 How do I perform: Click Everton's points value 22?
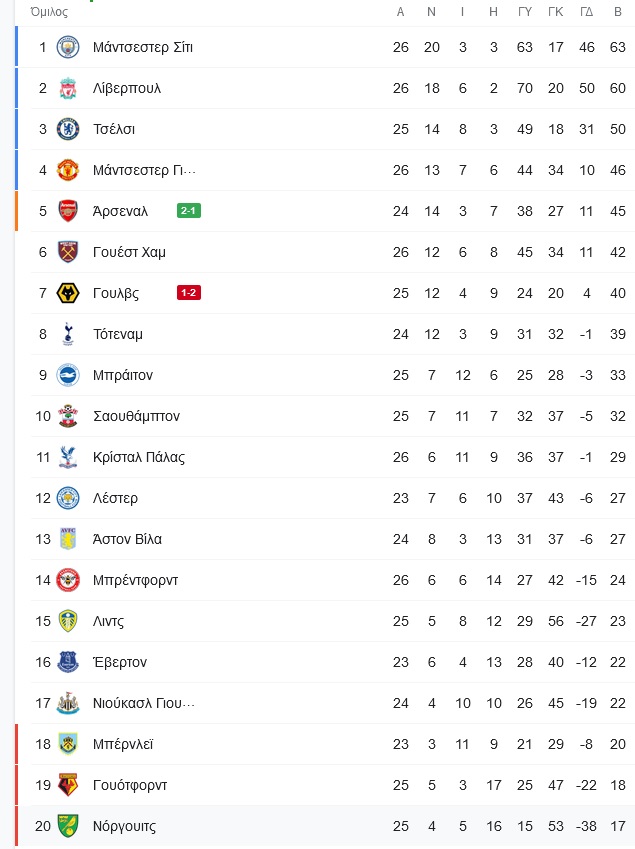click(x=618, y=662)
